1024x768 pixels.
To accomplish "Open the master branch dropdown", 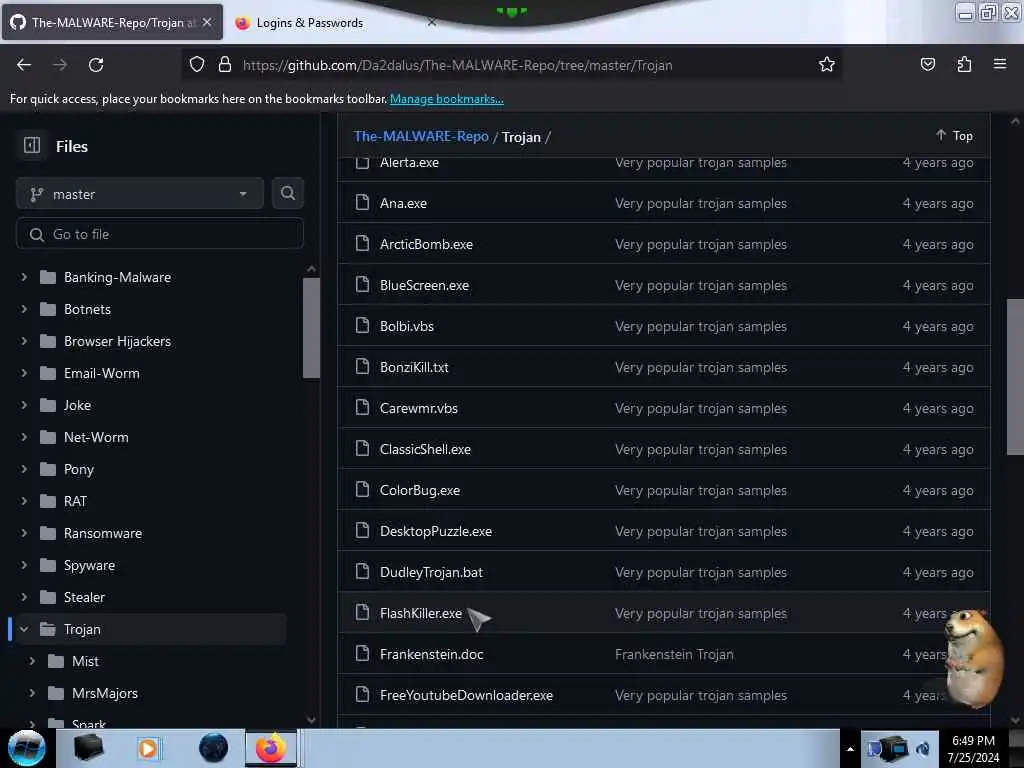I will pos(139,194).
